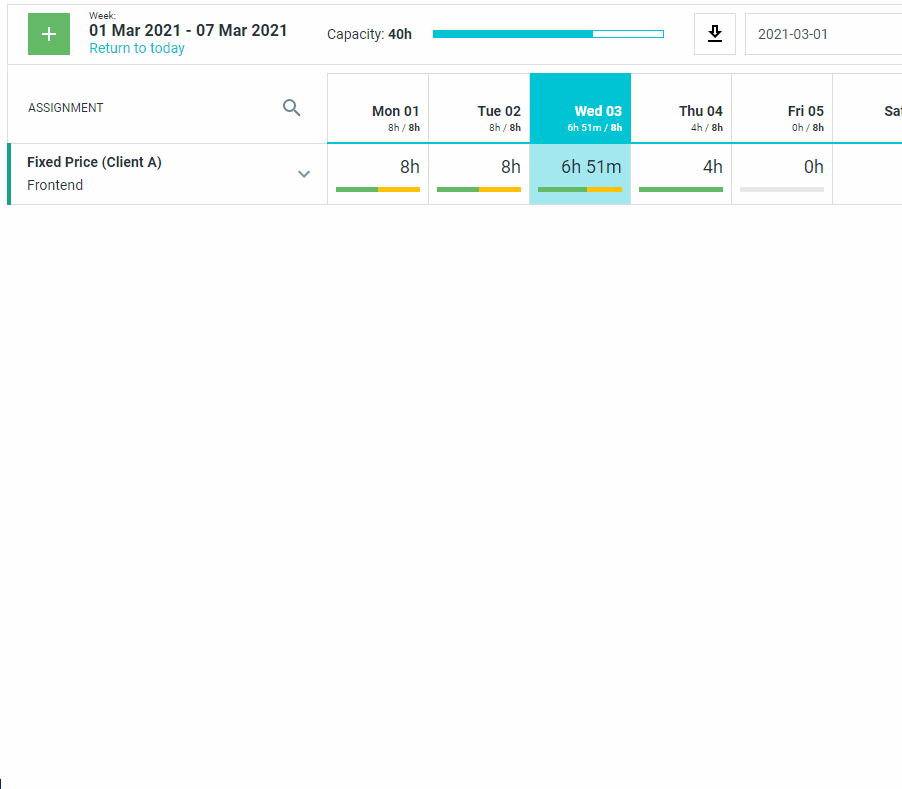Click the download export icon
The width and height of the screenshot is (902, 789).
[714, 34]
